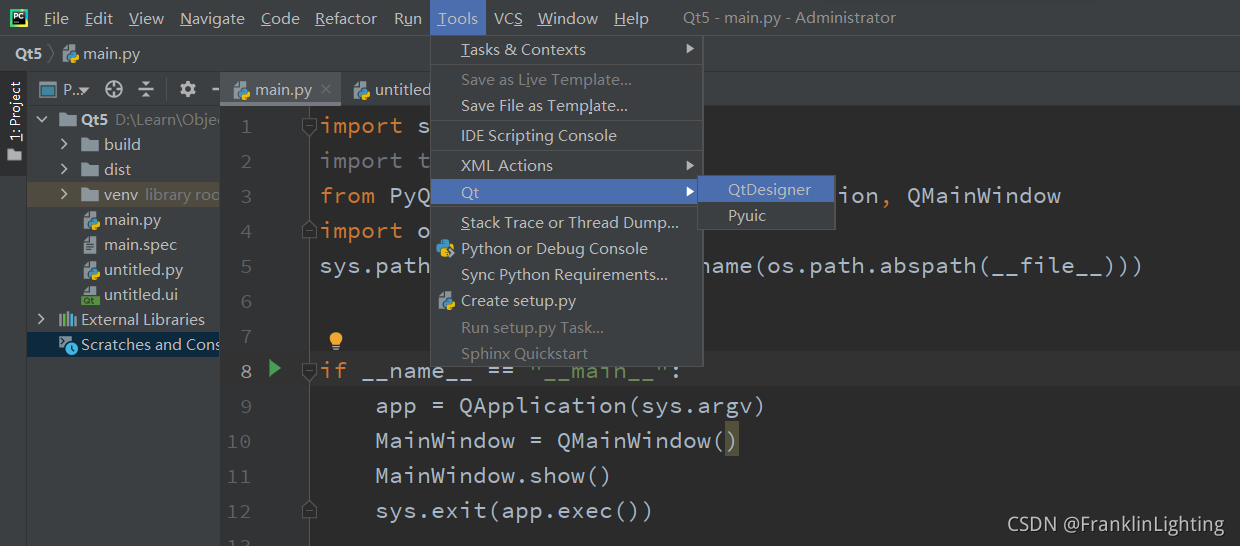Image resolution: width=1240 pixels, height=546 pixels.
Task: Open the View menu
Action: pos(146,18)
